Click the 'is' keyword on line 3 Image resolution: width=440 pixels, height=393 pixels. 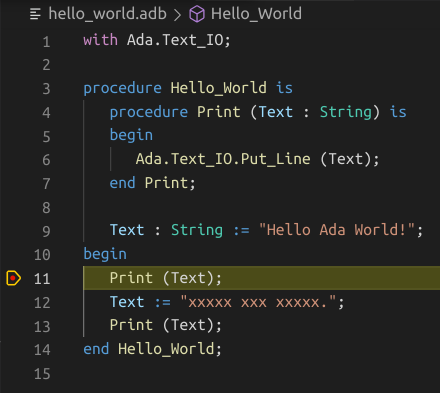tap(284, 88)
